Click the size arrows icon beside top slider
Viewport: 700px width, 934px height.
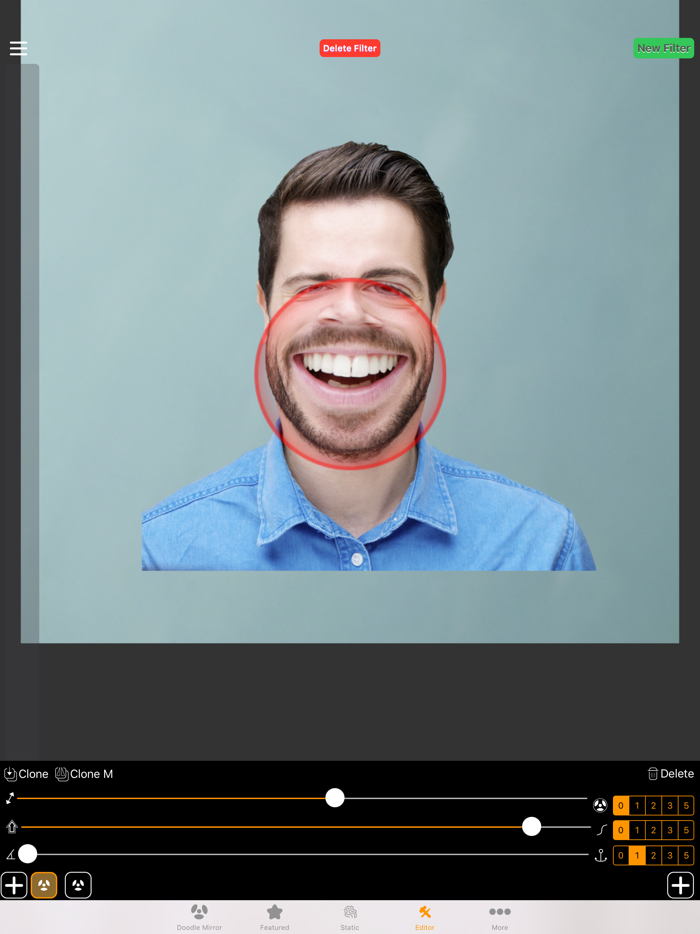[x=10, y=798]
